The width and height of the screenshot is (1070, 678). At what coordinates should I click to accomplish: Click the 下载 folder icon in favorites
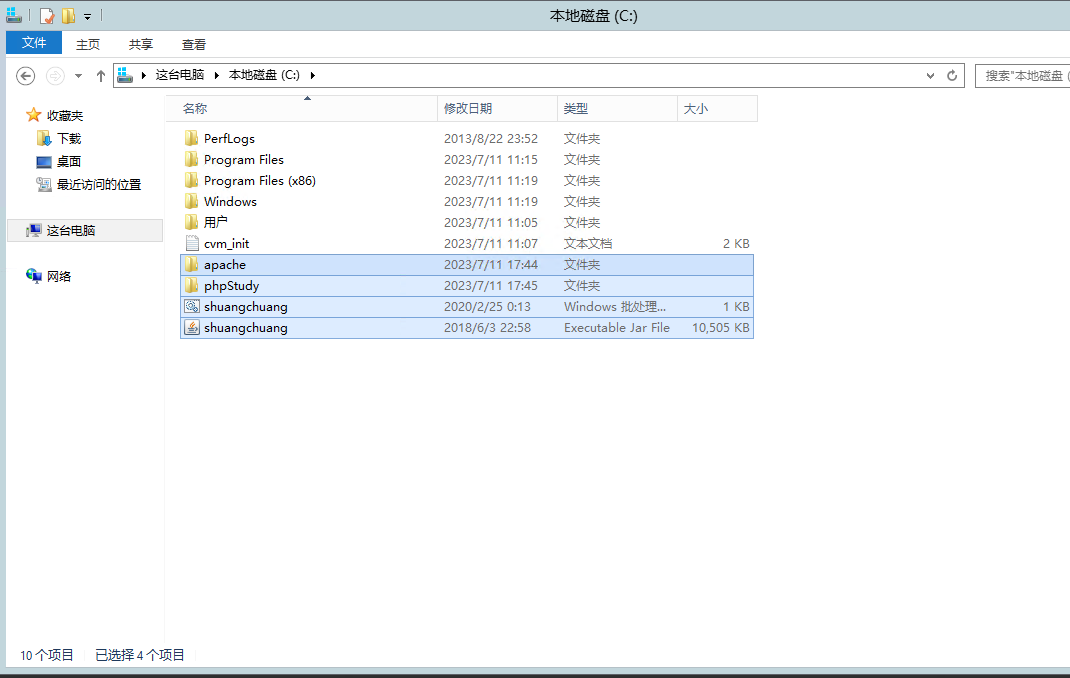pyautogui.click(x=44, y=139)
